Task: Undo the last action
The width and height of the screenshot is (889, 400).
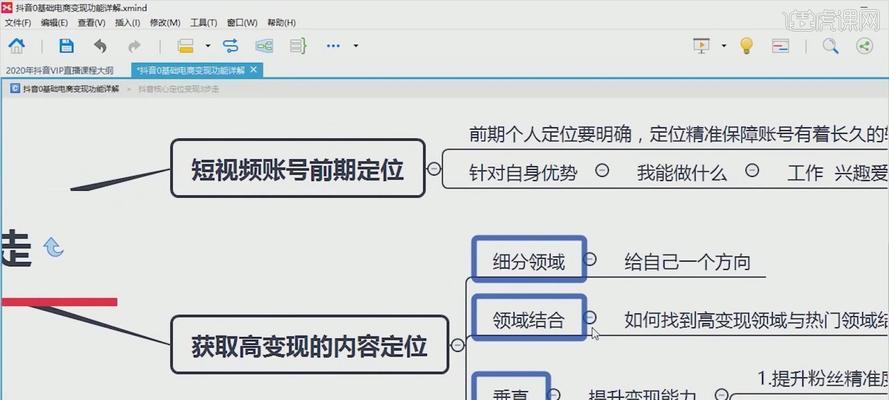Action: (x=100, y=46)
